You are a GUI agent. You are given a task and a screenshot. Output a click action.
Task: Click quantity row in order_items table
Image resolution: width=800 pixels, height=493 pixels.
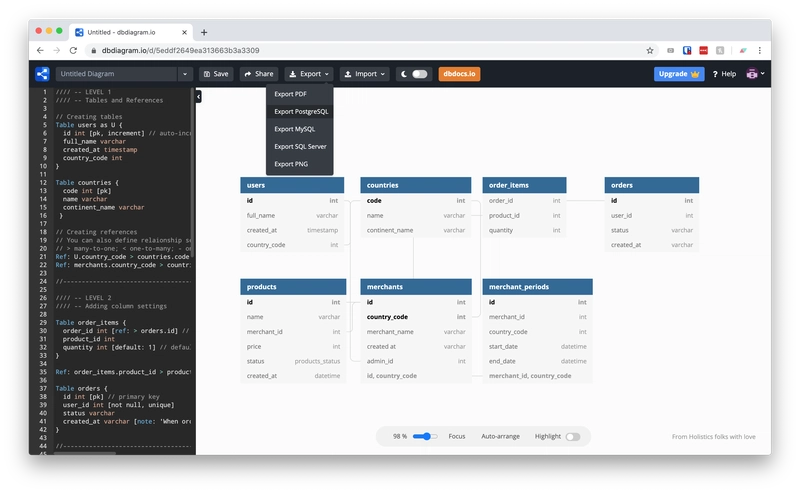click(x=524, y=230)
